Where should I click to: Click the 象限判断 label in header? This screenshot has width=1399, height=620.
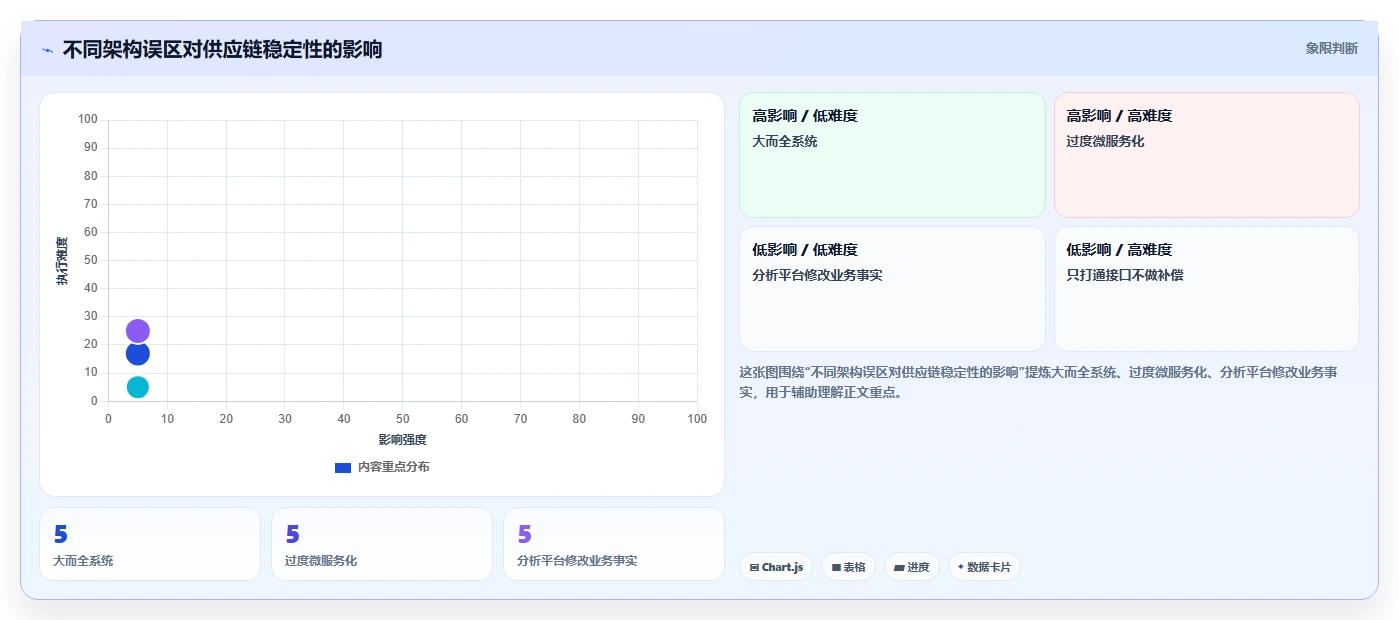(1331, 48)
